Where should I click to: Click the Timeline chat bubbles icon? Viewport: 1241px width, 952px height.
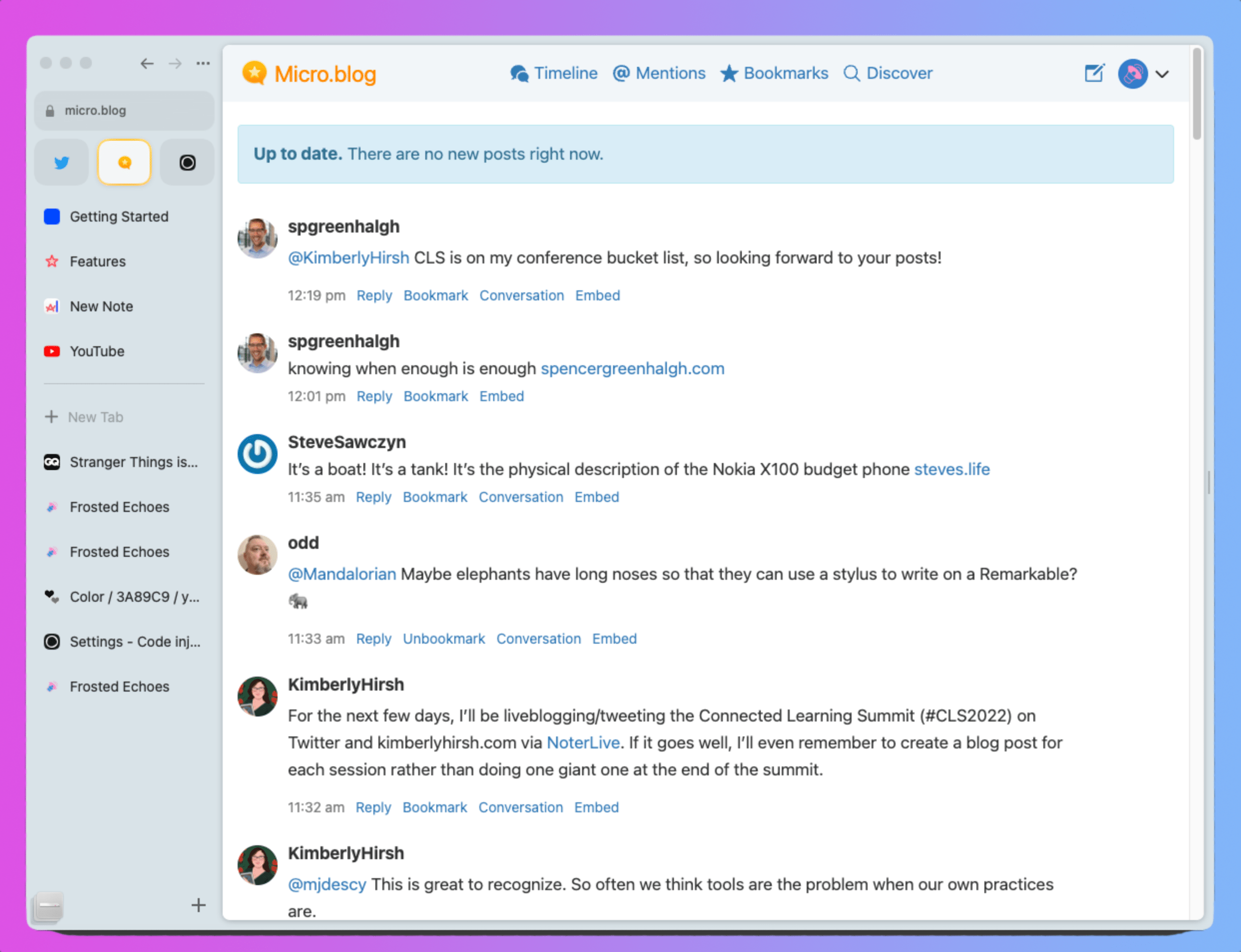[519, 74]
